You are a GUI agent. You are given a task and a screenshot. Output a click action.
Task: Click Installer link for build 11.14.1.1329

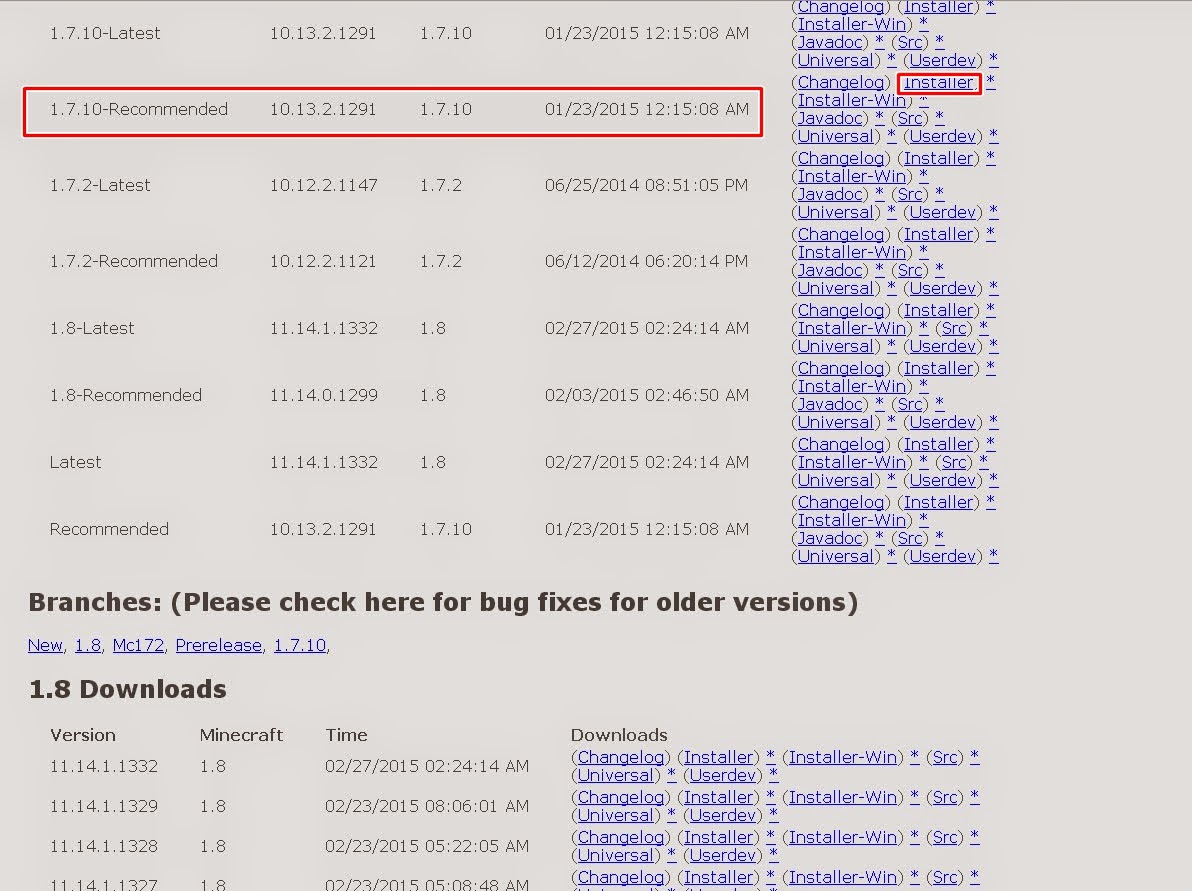tap(718, 797)
